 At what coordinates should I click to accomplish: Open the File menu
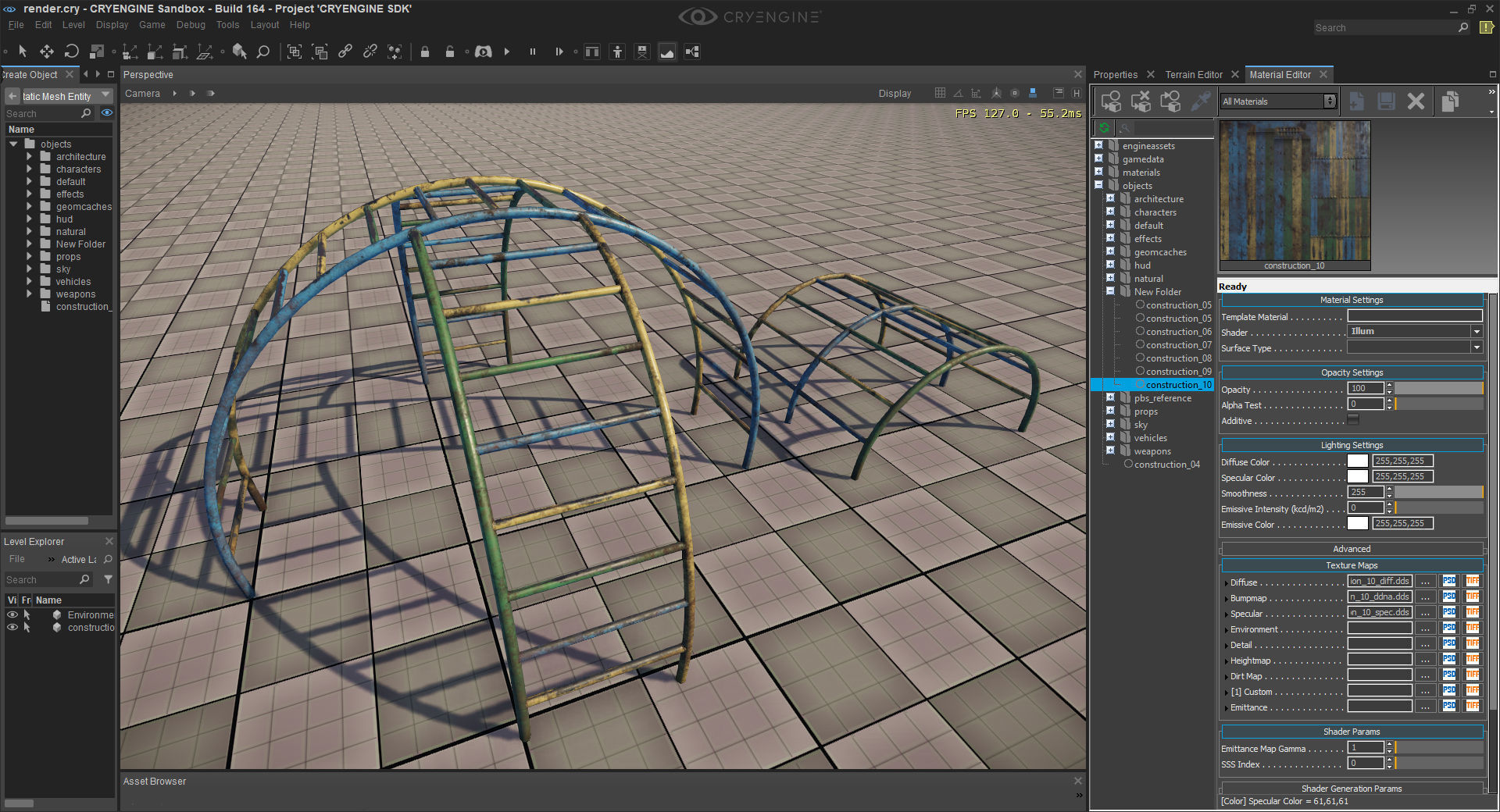coord(16,25)
